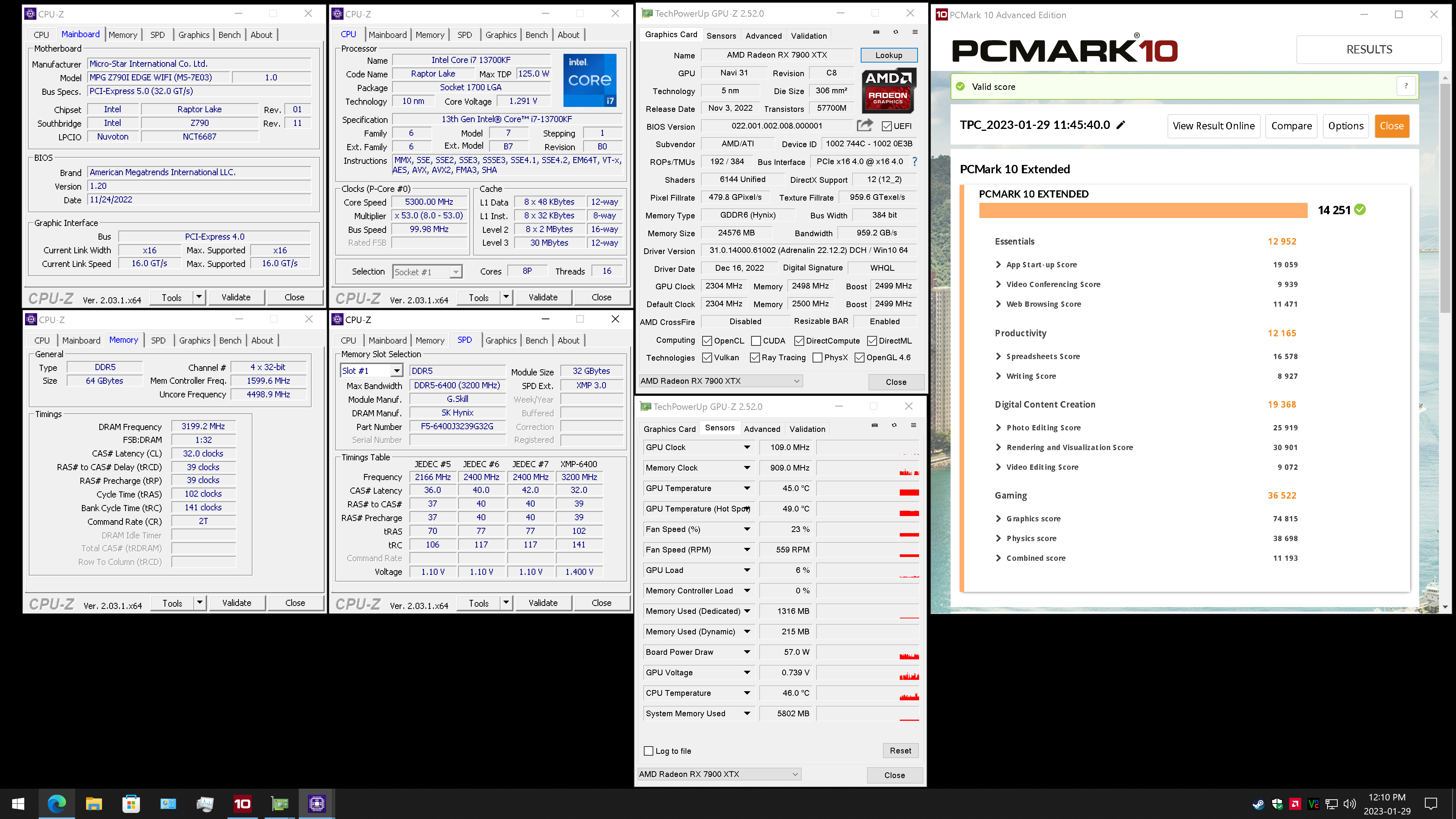Toggle the OpenCL checkbox
1456x819 pixels.
click(x=707, y=341)
